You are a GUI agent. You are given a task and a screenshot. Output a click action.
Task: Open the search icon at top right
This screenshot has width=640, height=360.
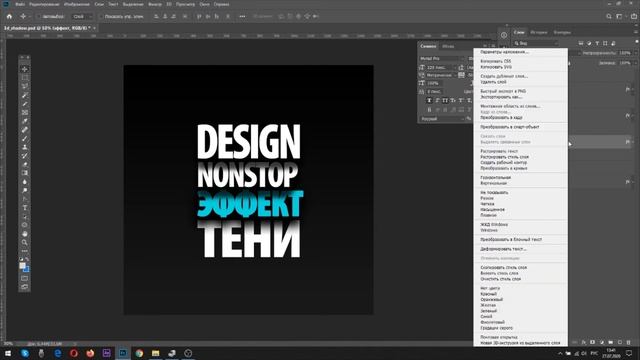click(609, 16)
